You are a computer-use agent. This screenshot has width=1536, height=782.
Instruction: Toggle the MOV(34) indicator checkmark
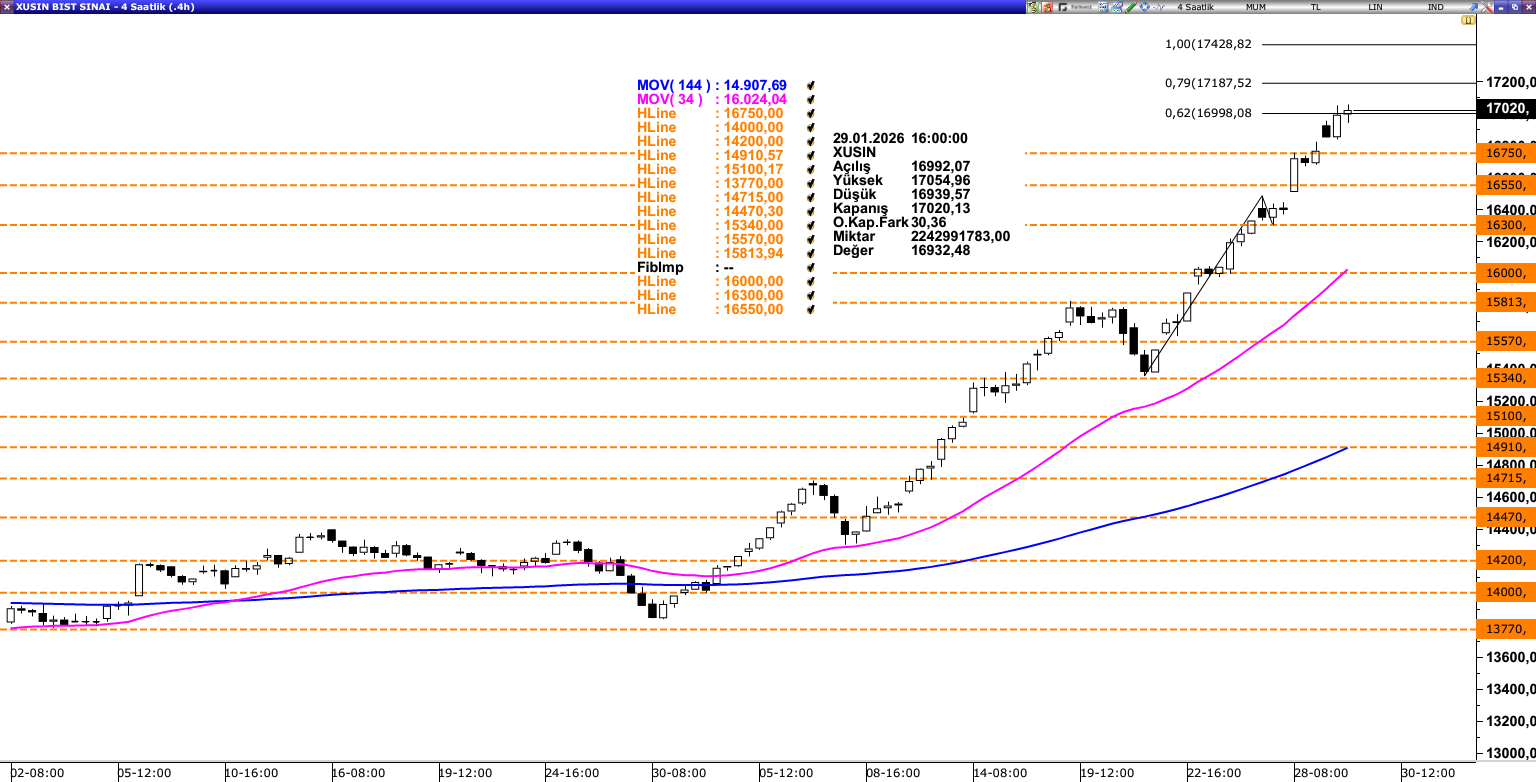(x=811, y=100)
